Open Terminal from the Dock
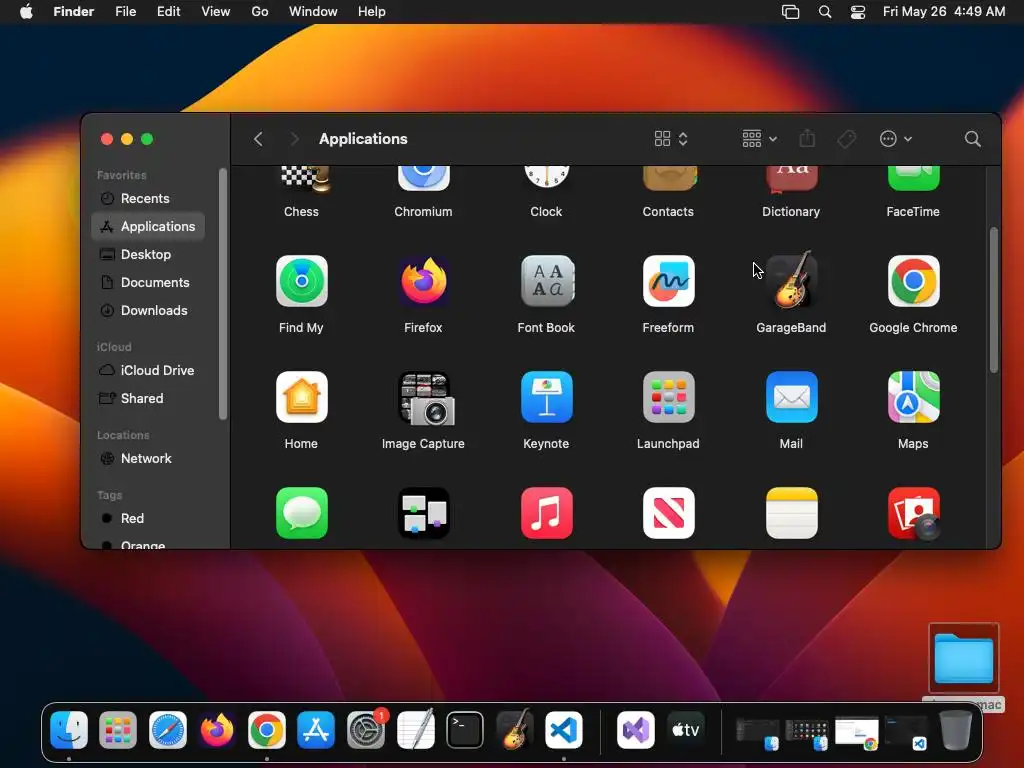This screenshot has width=1024, height=768. pos(465,730)
